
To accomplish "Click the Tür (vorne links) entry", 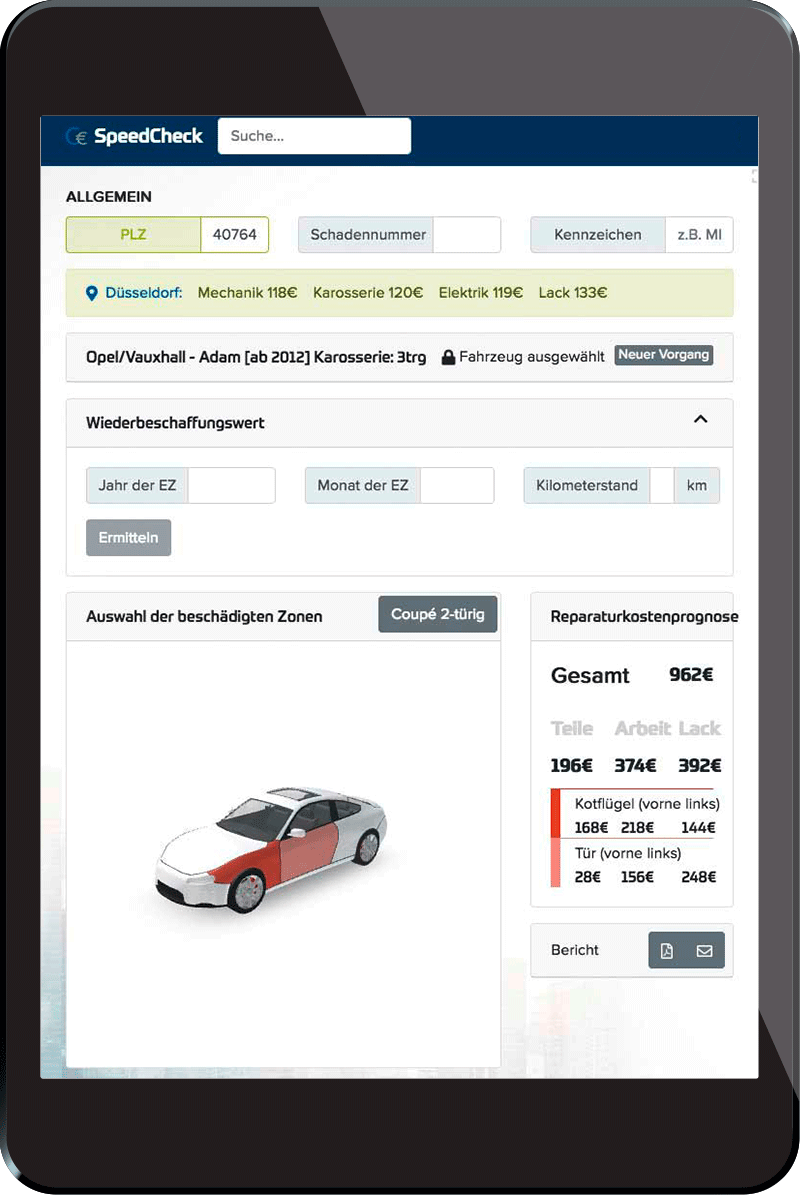I will click(627, 854).
